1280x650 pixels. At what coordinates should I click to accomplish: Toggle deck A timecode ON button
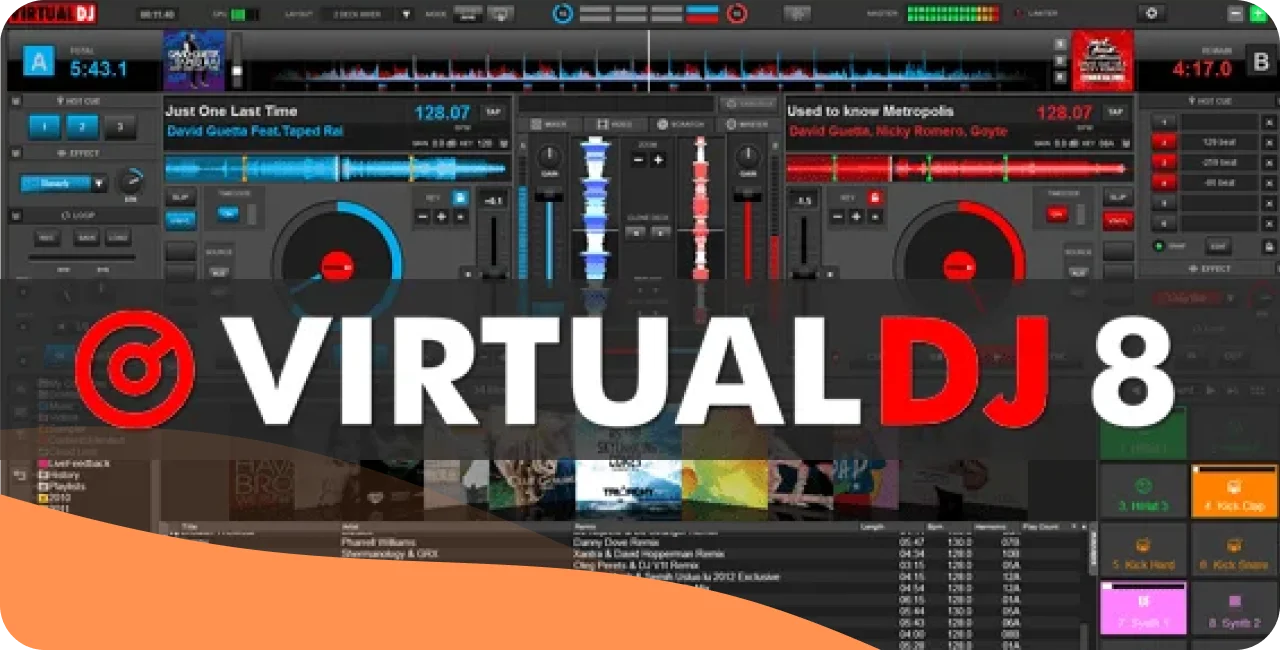(228, 213)
